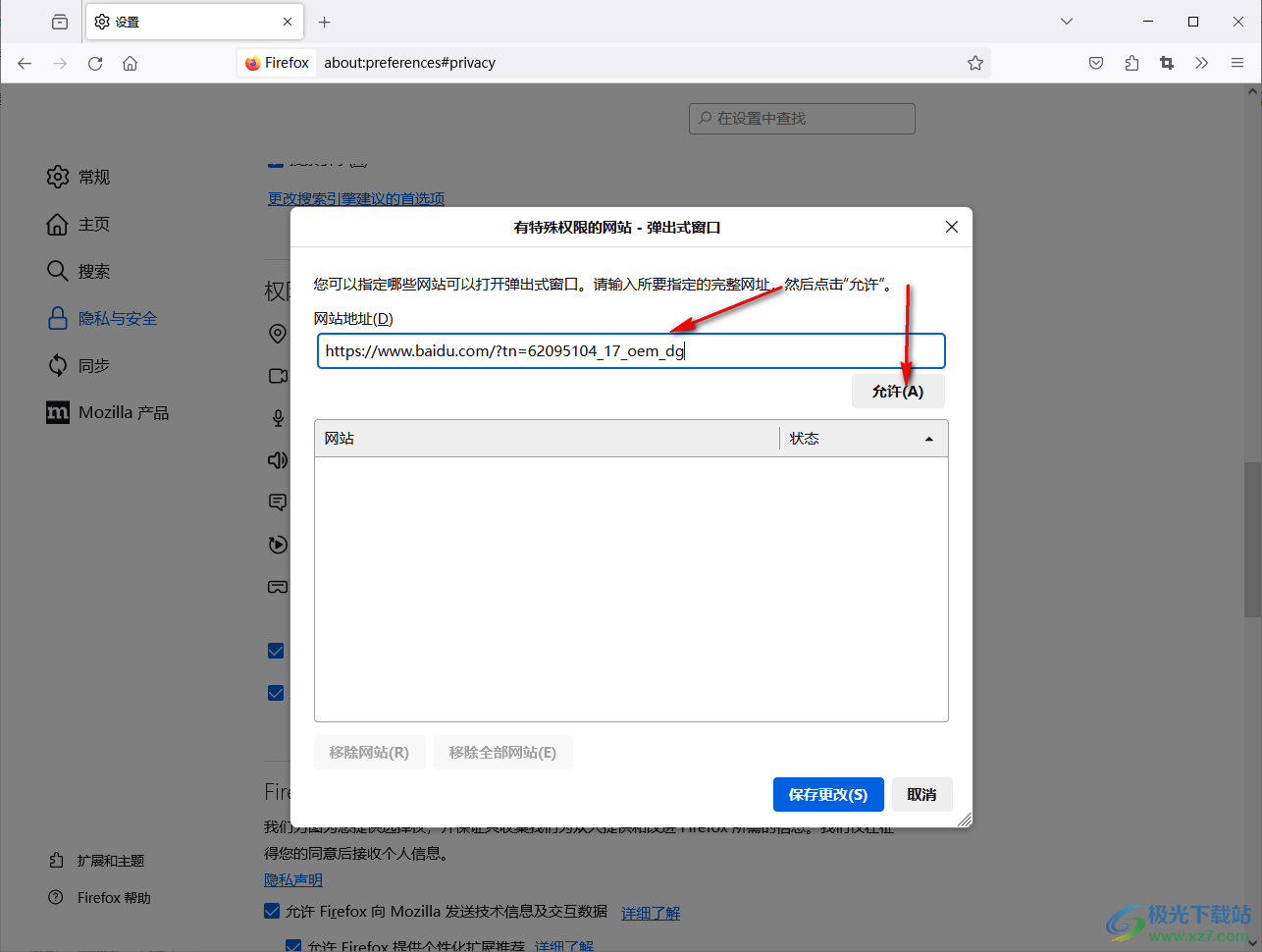The height and width of the screenshot is (952, 1262).
Task: Open the 搜索 settings category
Action: coord(79,271)
